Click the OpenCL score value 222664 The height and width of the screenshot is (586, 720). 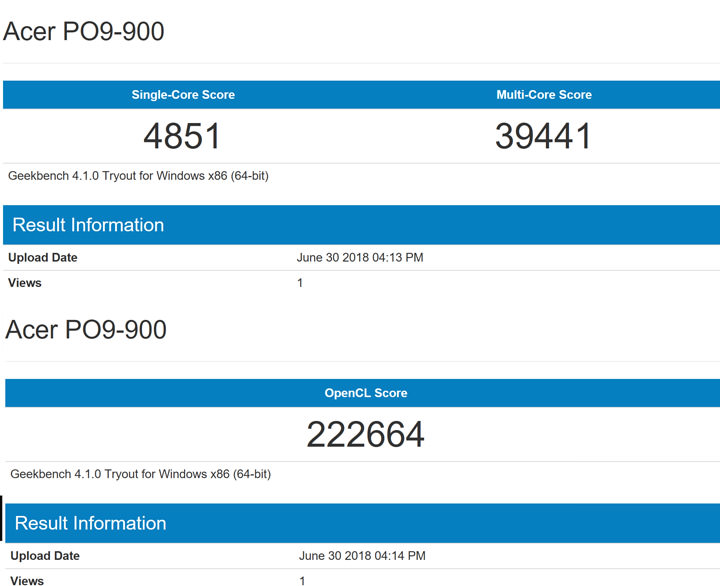click(x=366, y=434)
